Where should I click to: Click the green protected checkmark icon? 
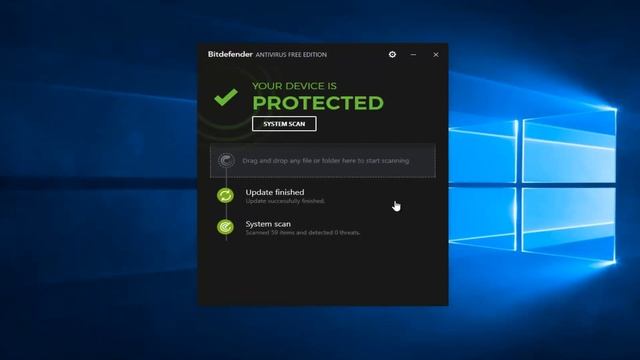[226, 97]
